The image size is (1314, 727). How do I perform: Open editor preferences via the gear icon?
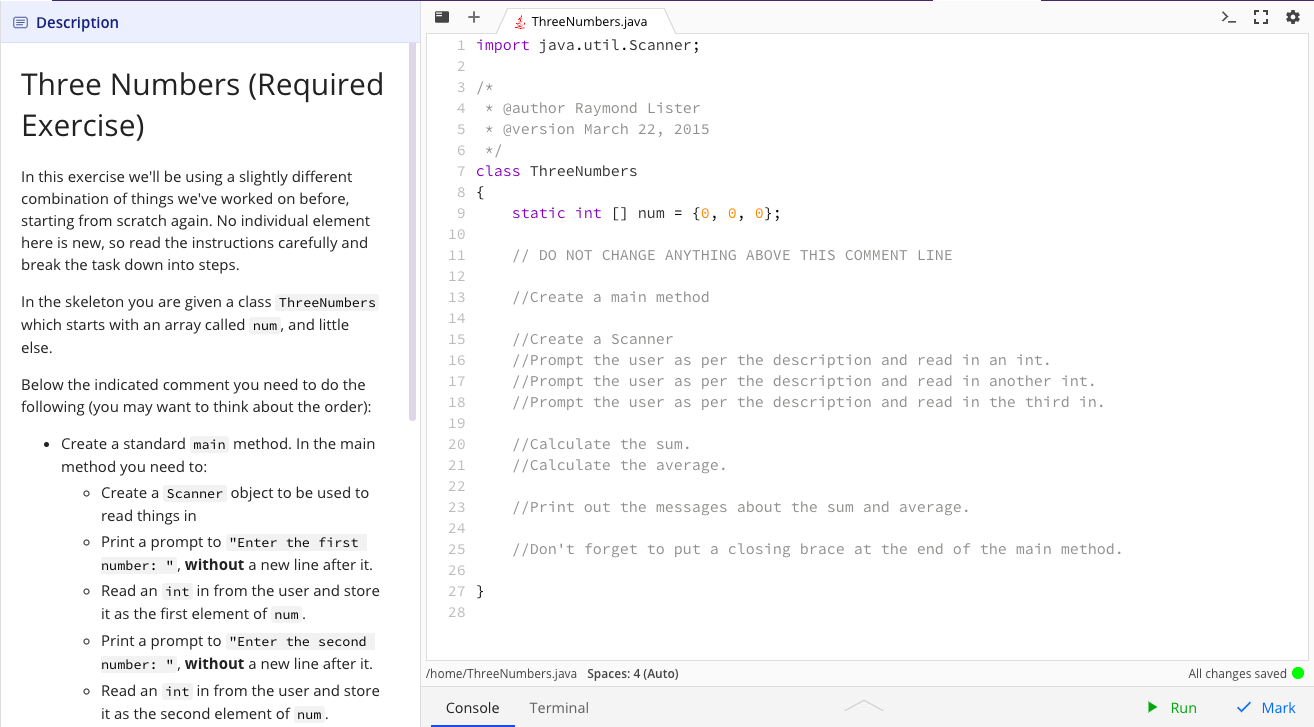[x=1293, y=16]
